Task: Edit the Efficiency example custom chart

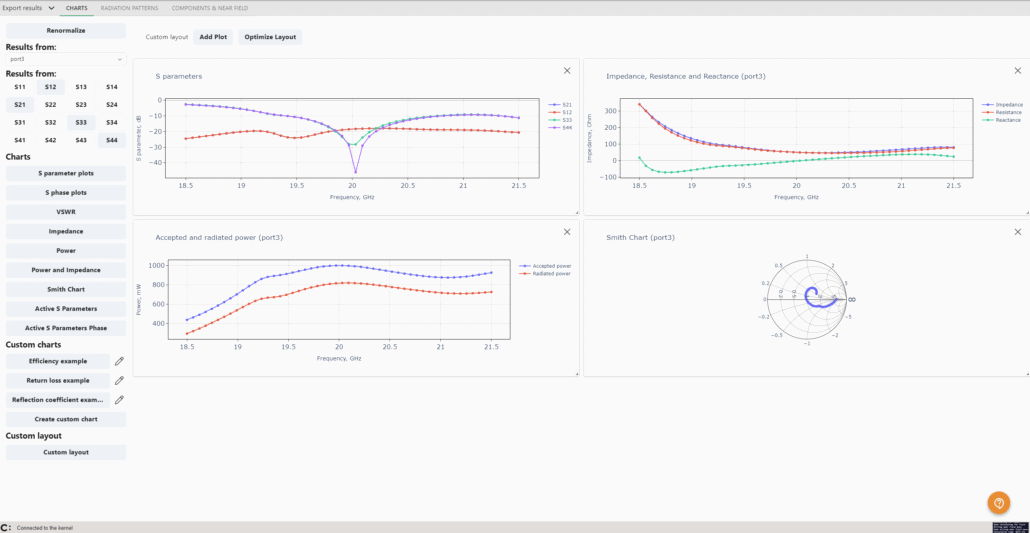Action: coord(119,361)
